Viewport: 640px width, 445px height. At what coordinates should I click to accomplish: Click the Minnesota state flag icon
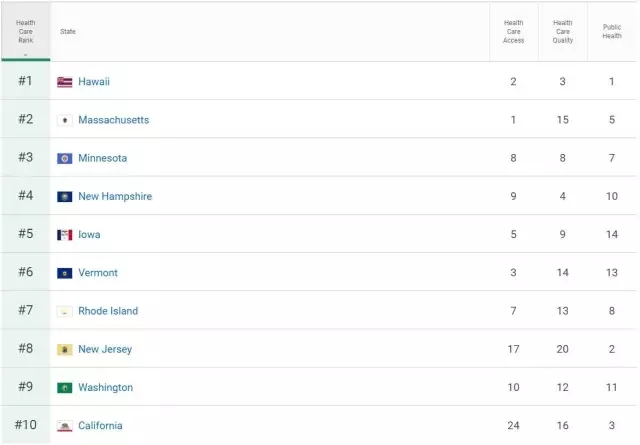point(65,158)
